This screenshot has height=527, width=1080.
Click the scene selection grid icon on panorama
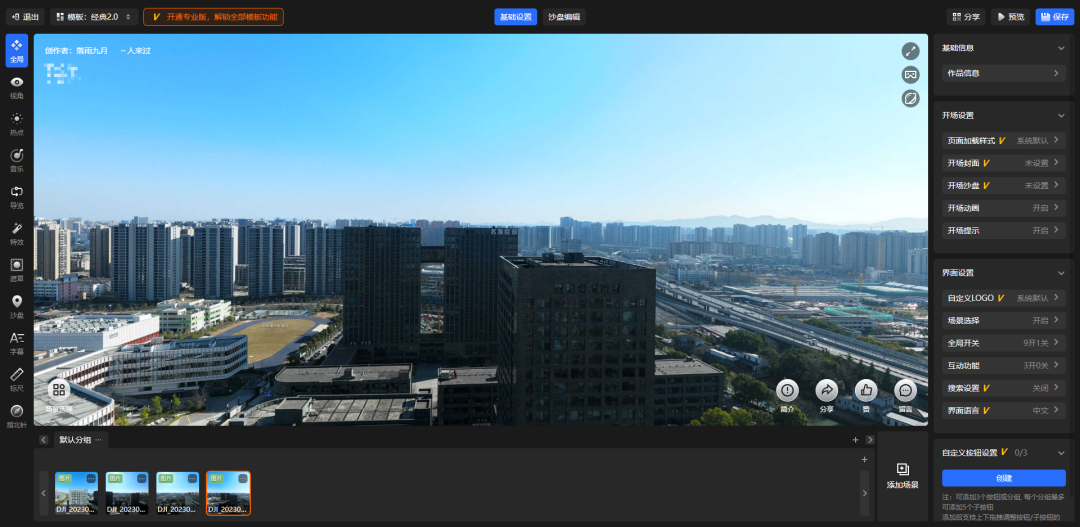[59, 391]
